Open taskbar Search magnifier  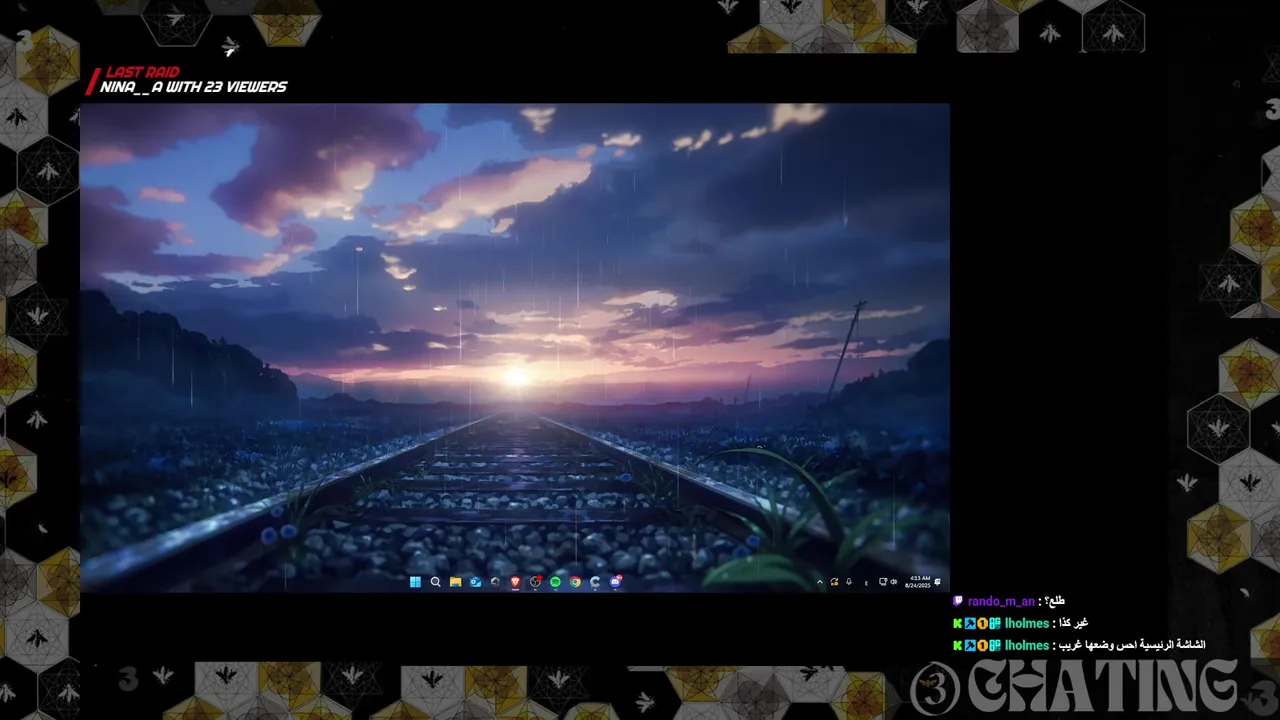coord(436,582)
